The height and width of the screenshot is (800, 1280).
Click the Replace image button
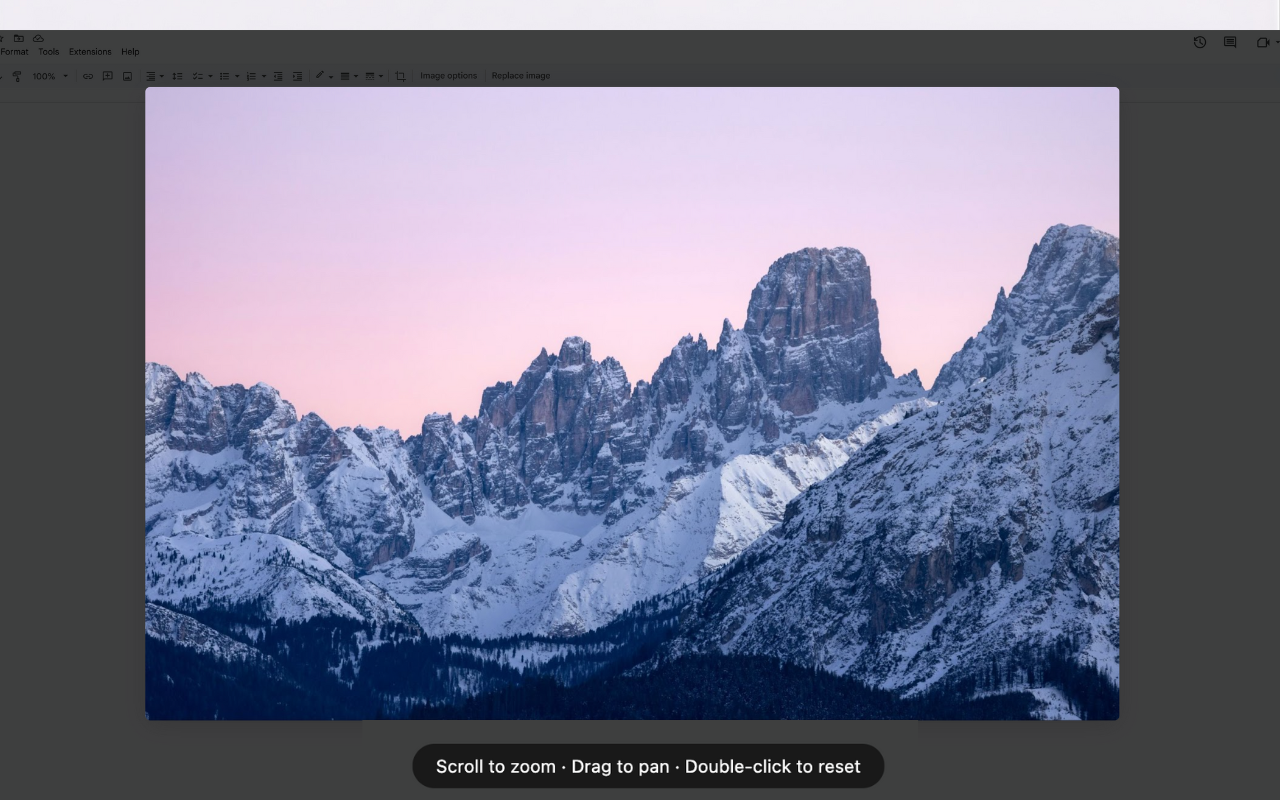[x=521, y=76]
